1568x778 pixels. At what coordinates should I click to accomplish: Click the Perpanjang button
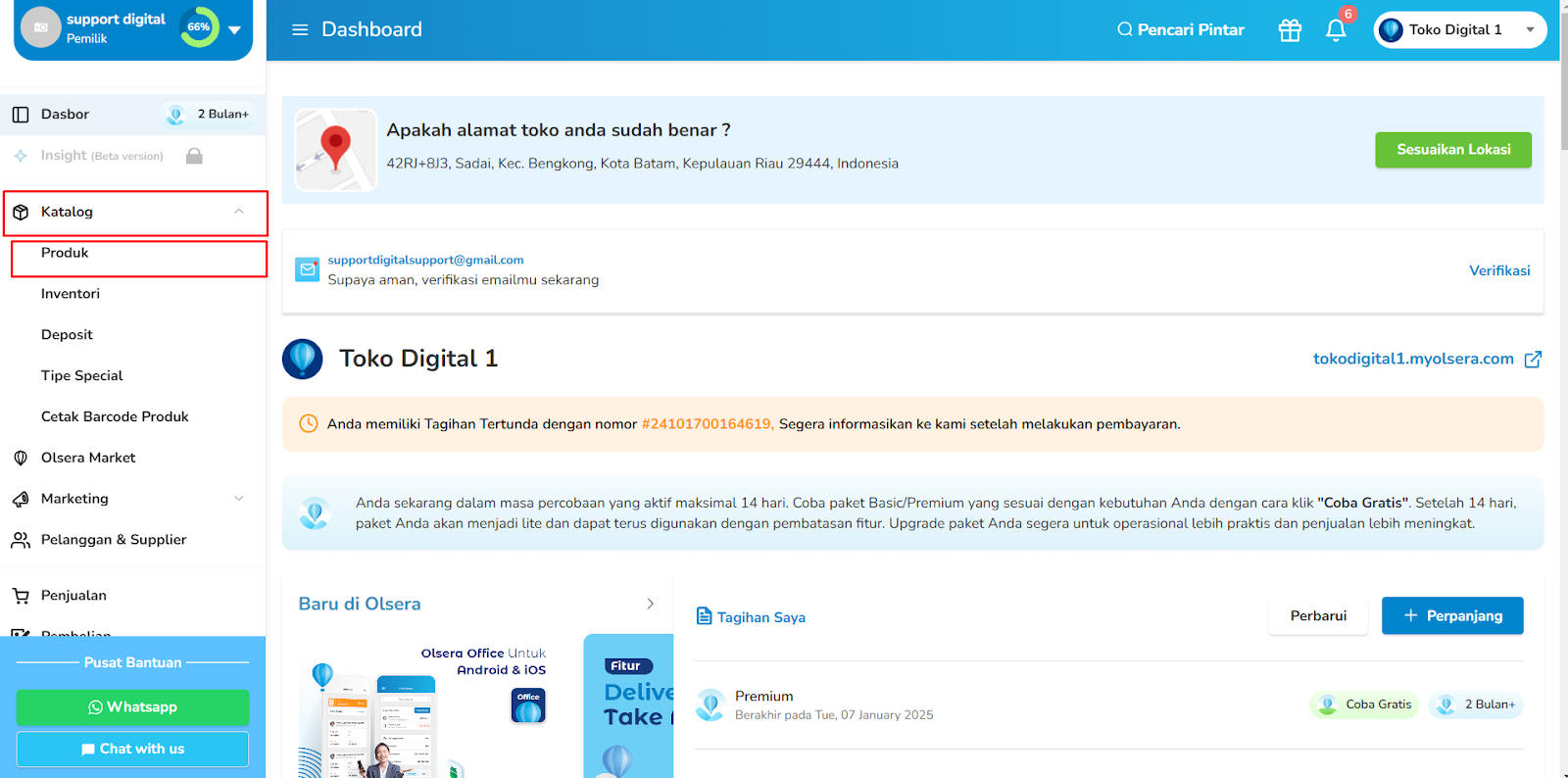click(x=1452, y=615)
